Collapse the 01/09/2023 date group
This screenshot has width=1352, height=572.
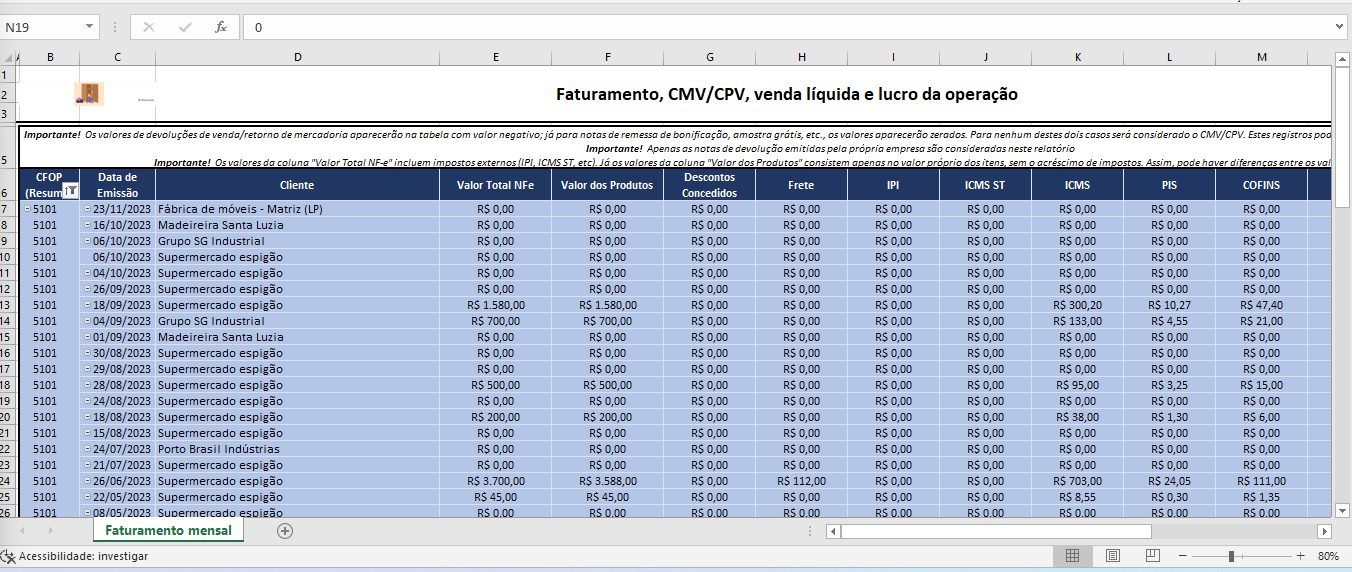[88, 337]
